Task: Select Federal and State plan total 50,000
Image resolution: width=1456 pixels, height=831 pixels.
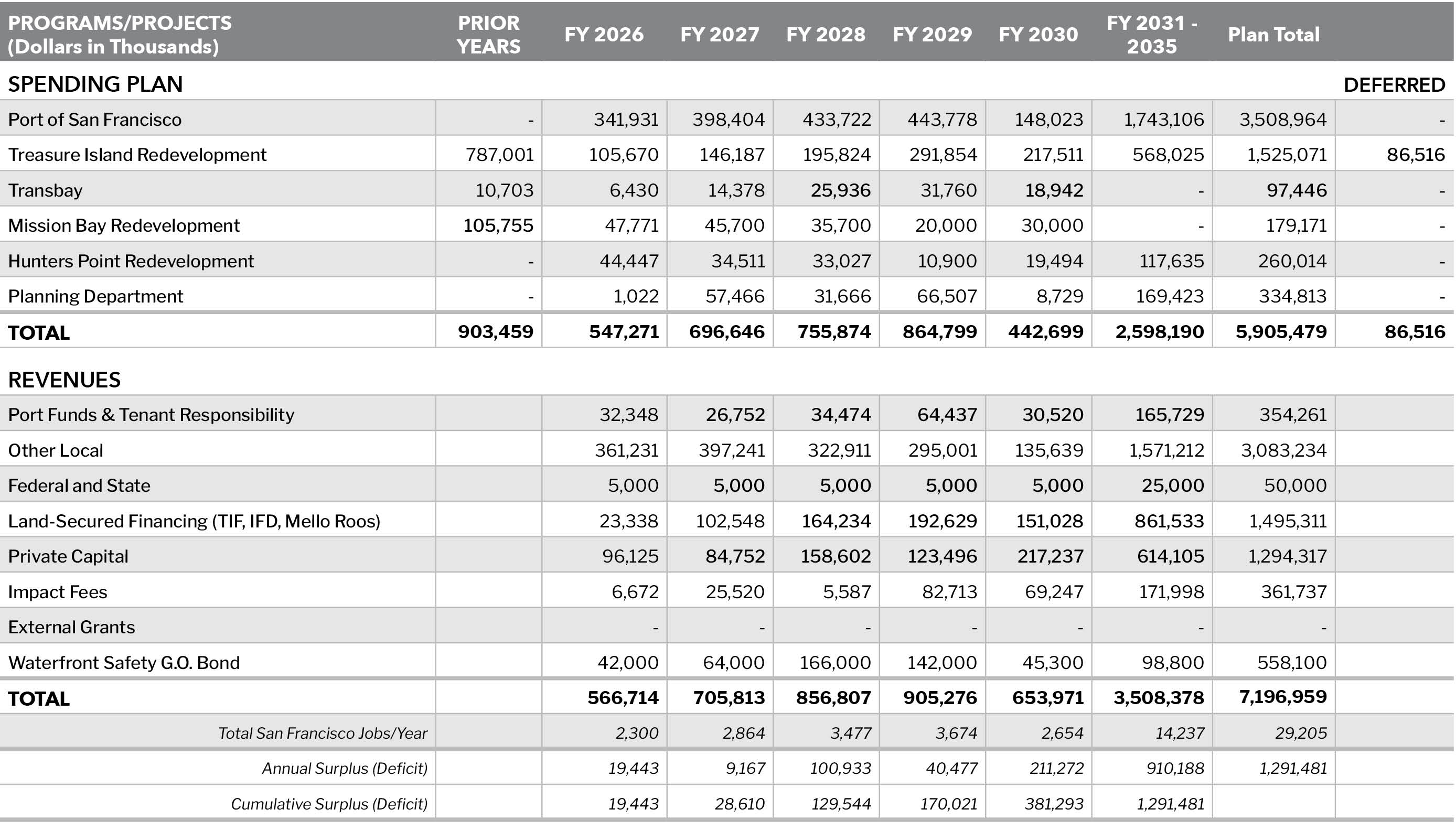Action: click(1295, 485)
